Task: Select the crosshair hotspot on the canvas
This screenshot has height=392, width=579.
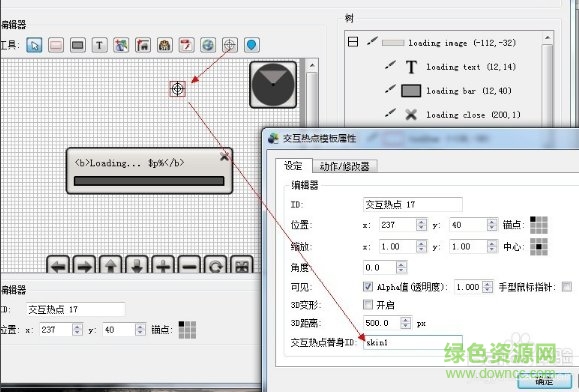Action: [178, 89]
